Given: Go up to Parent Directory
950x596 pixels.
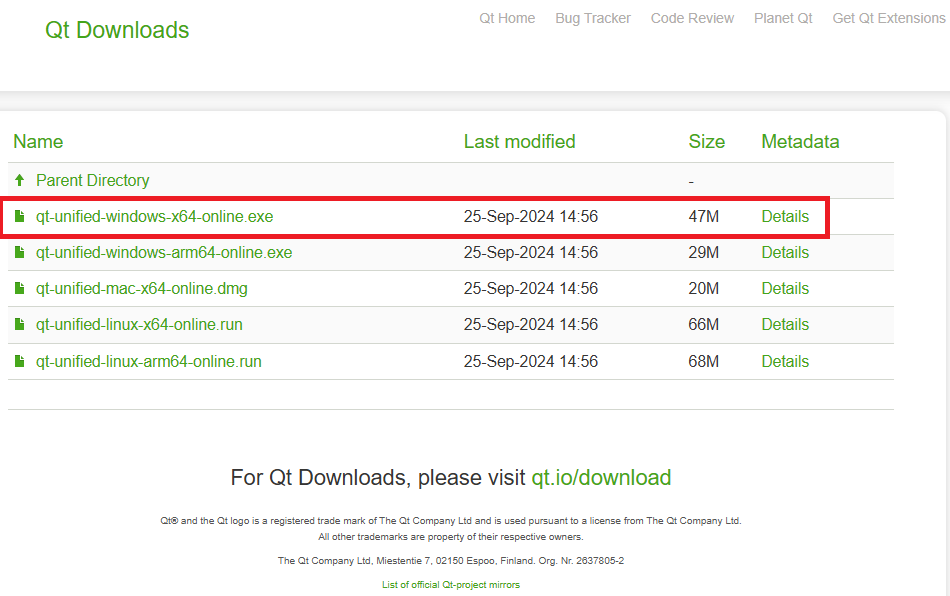Looking at the screenshot, I should coord(93,180).
